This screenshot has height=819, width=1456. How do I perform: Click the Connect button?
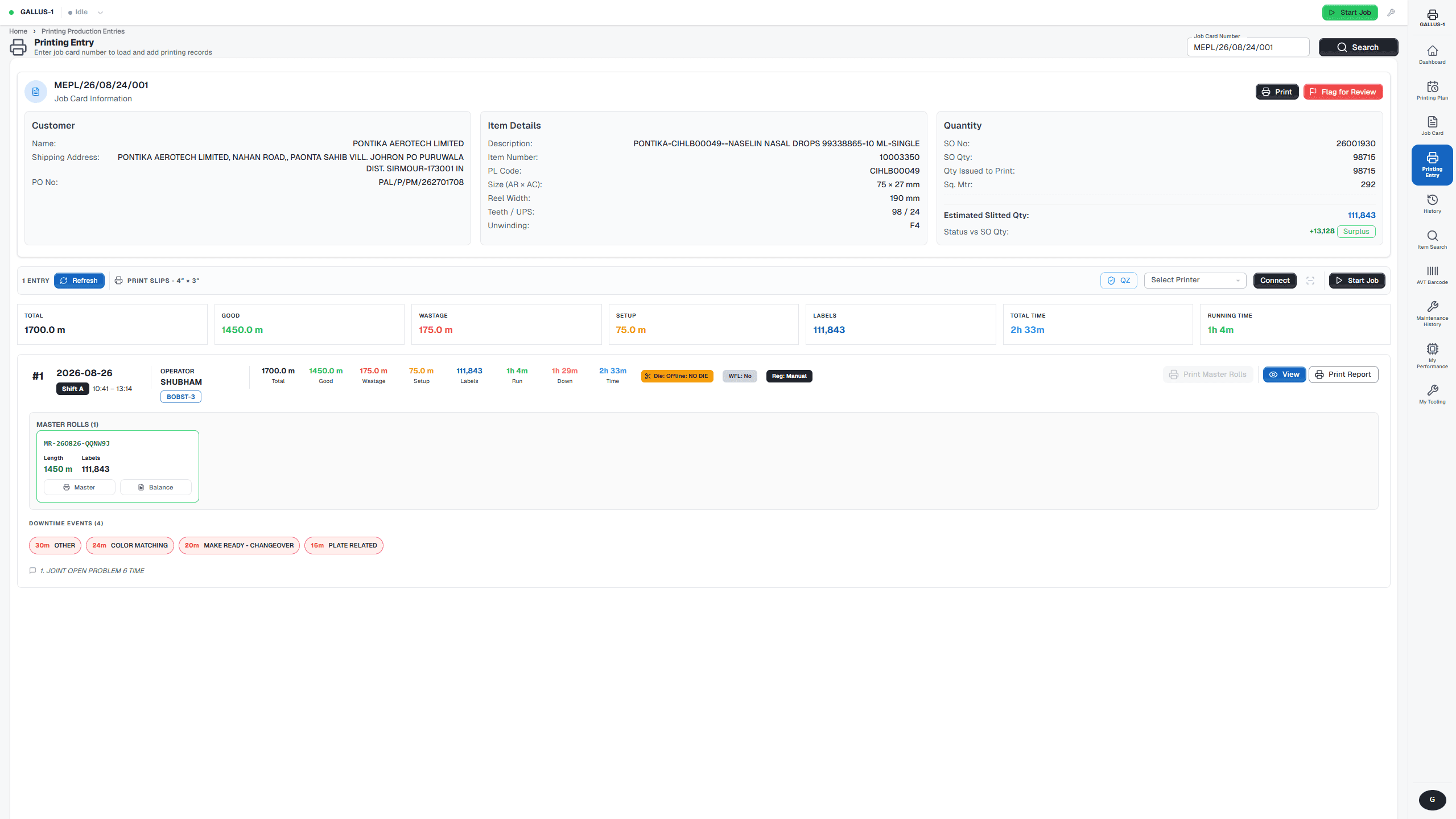(1274, 281)
